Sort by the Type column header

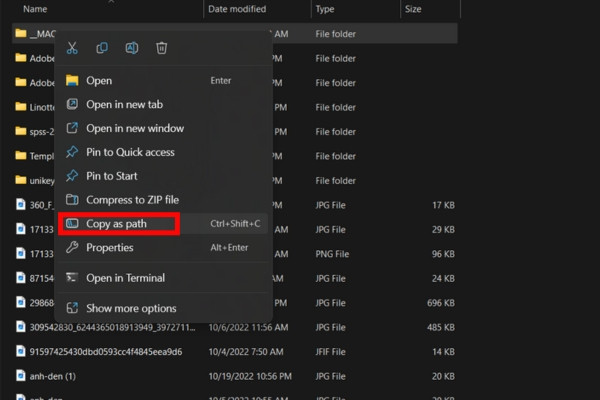325,9
